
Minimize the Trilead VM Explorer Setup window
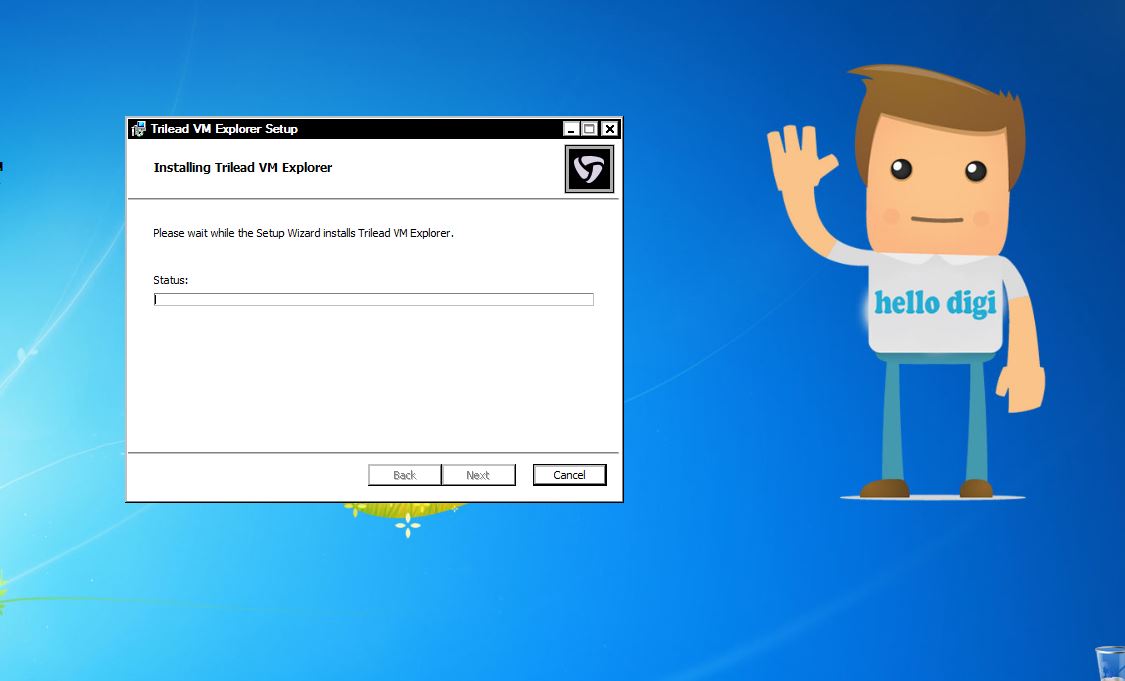pyautogui.click(x=571, y=129)
